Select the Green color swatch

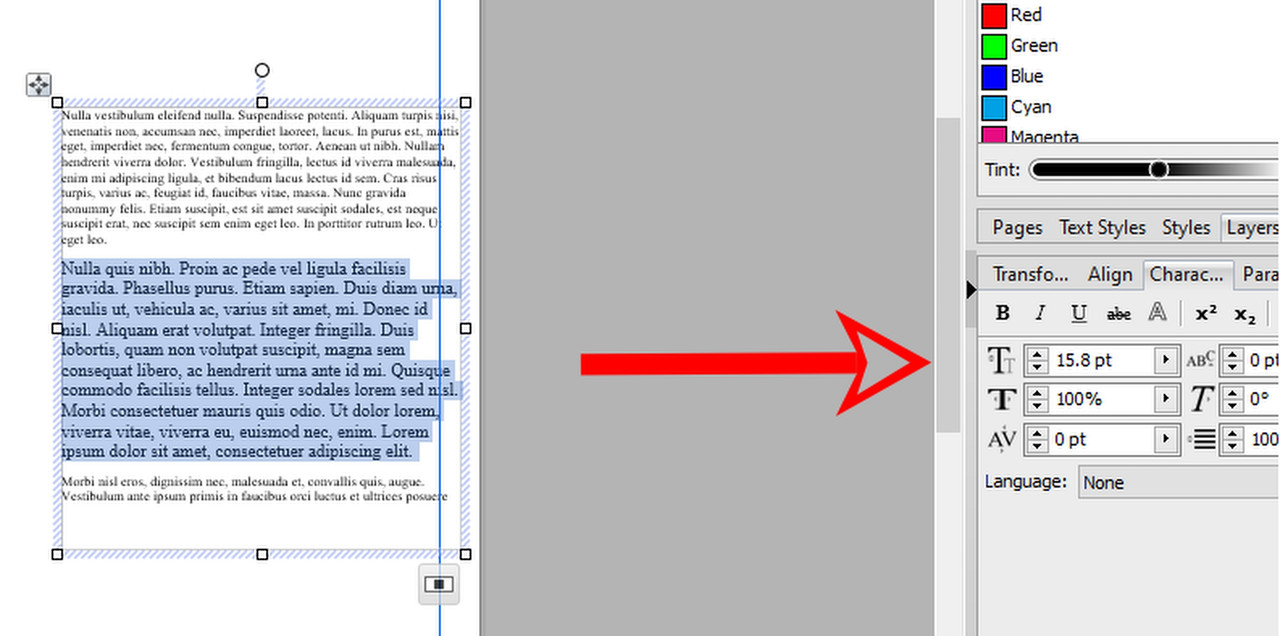pyautogui.click(x=993, y=46)
